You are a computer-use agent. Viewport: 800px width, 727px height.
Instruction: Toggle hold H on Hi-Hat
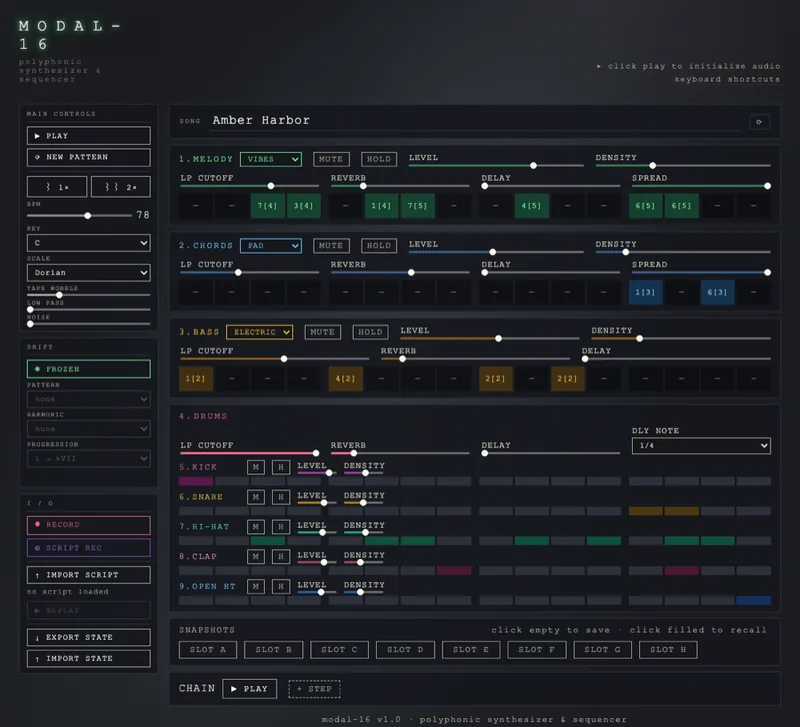click(281, 527)
